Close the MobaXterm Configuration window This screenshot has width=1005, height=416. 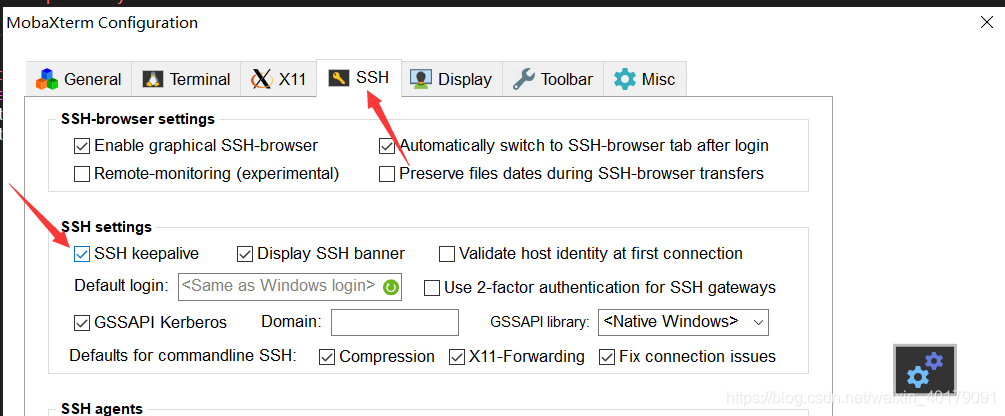(x=987, y=23)
